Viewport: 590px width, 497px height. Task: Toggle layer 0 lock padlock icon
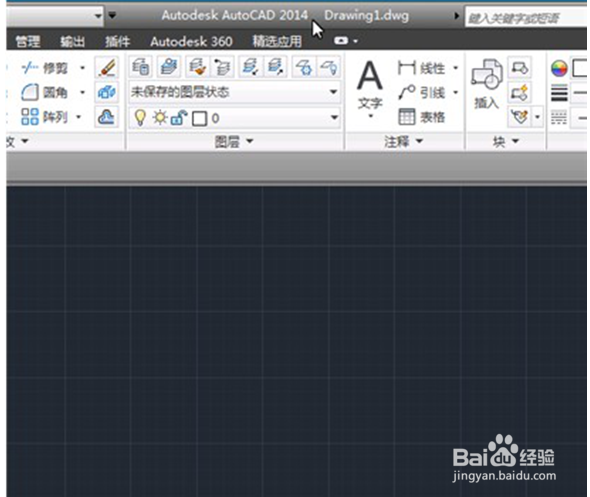tap(179, 118)
